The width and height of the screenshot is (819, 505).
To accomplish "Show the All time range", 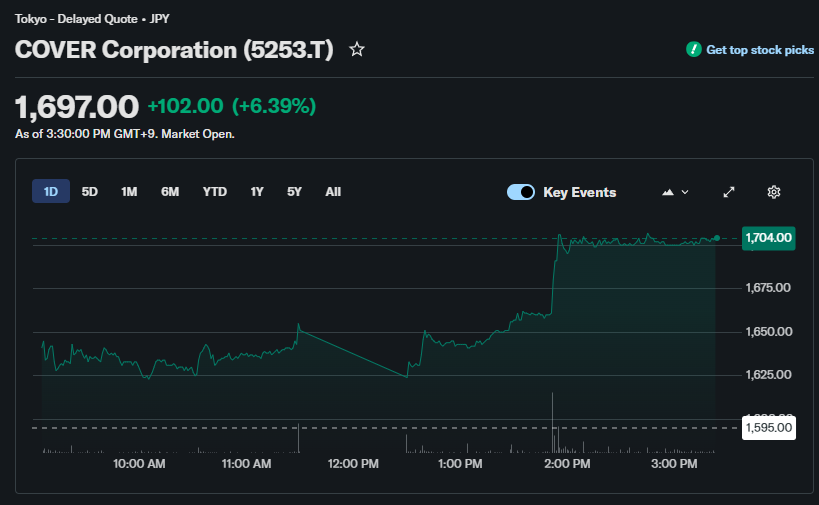I will (333, 192).
